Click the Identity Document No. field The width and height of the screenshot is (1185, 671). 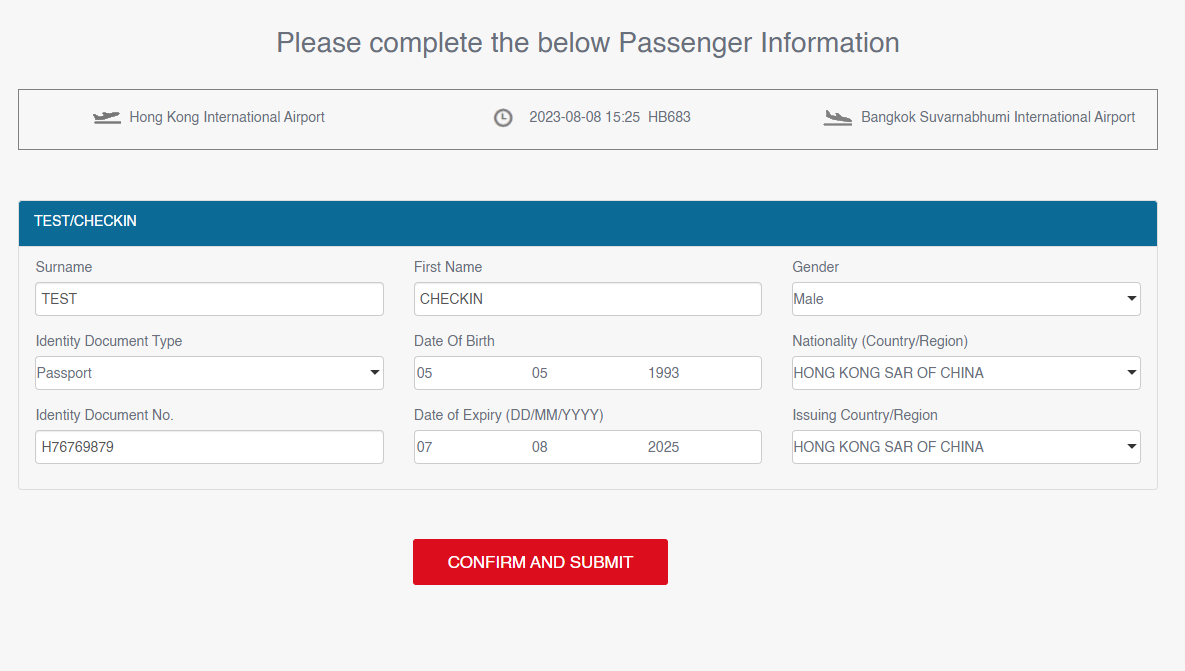coord(209,447)
